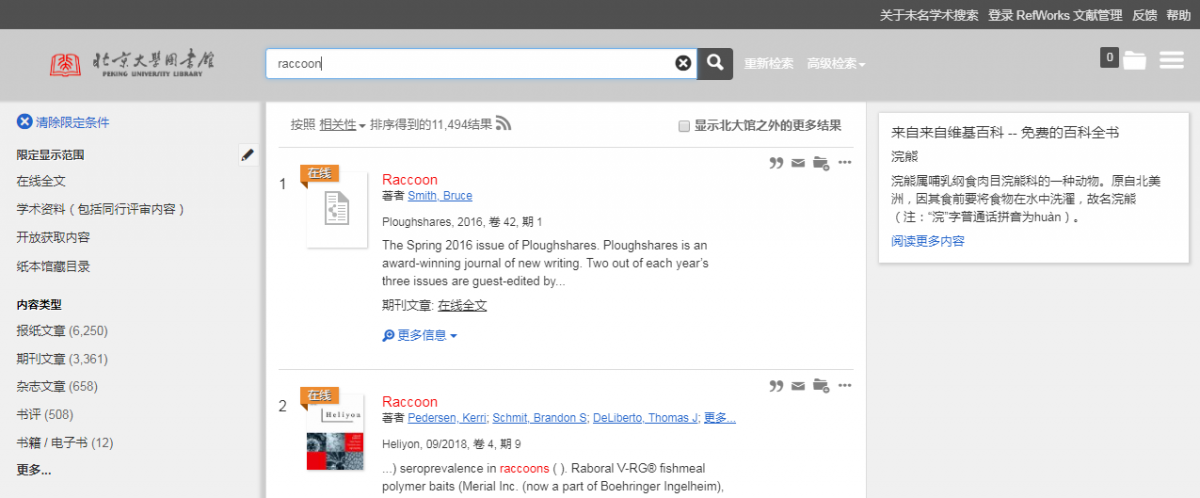Open first result title Raccoon

point(410,180)
